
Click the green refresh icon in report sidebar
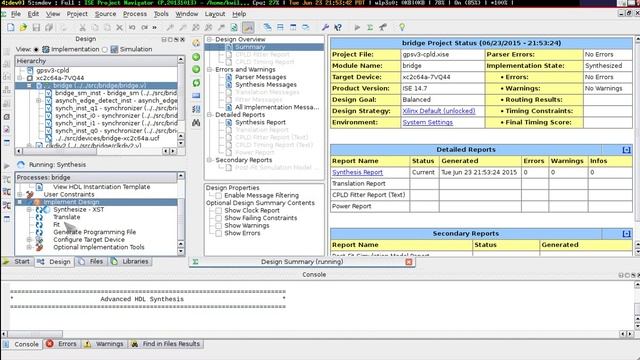pyautogui.click(x=196, y=83)
